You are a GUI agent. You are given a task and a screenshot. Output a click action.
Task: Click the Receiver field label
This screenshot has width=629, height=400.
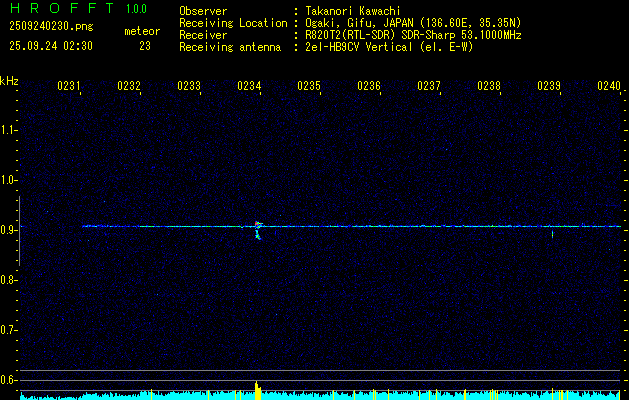click(x=203, y=35)
